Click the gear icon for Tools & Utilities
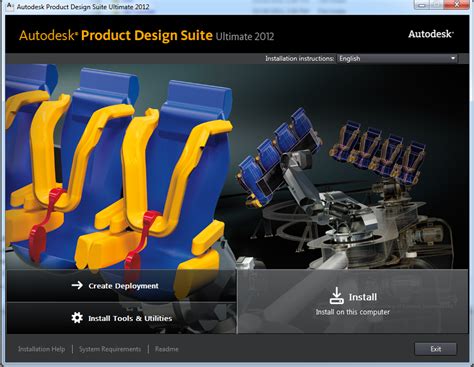The image size is (474, 367). 77,317
